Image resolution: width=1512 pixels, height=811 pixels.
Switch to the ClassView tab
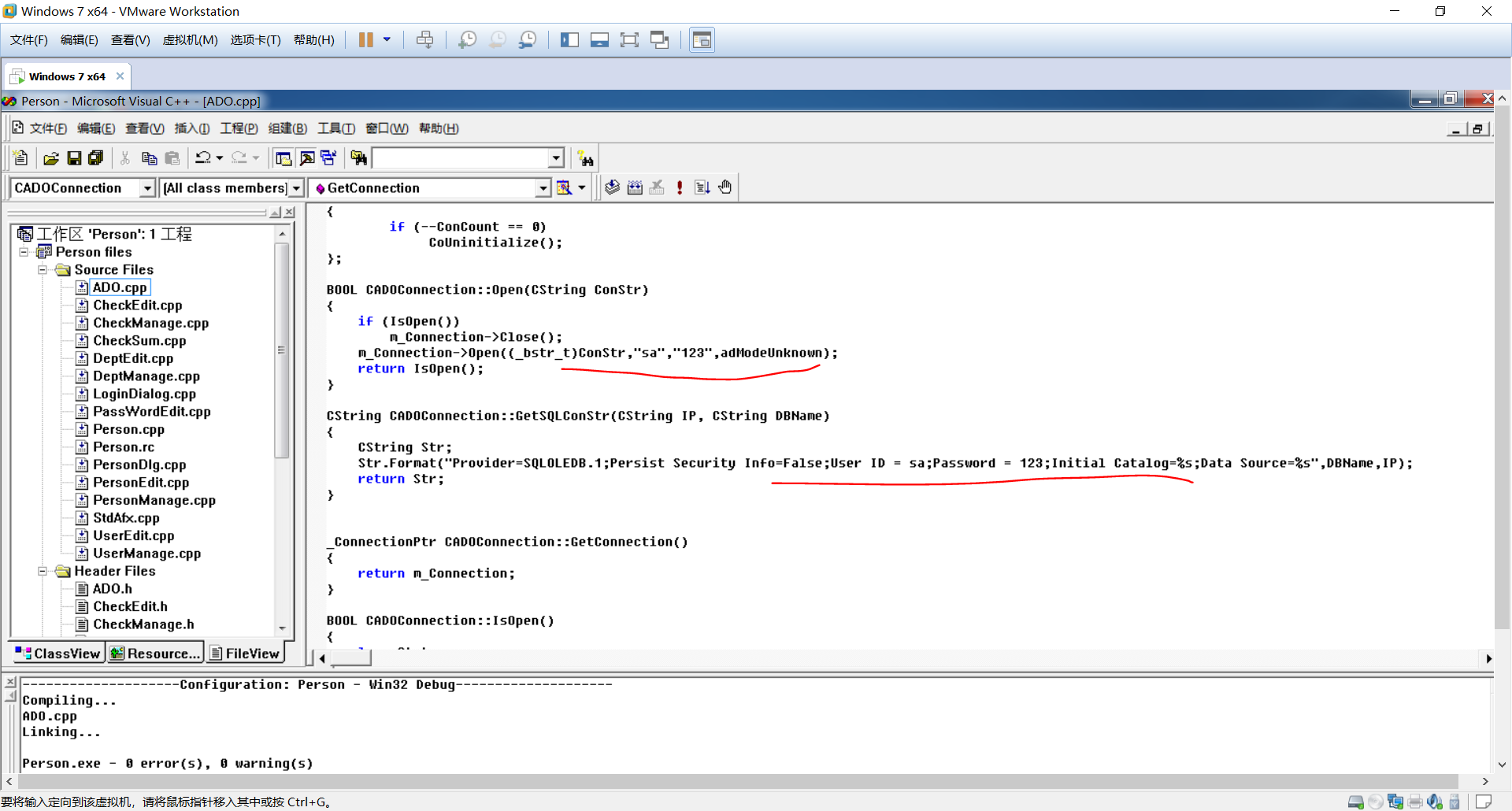click(x=58, y=654)
